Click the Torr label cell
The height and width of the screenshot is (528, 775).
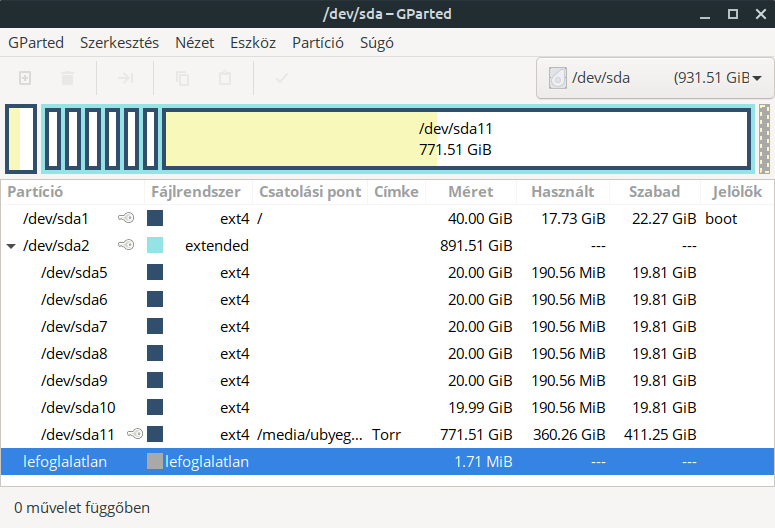386,435
